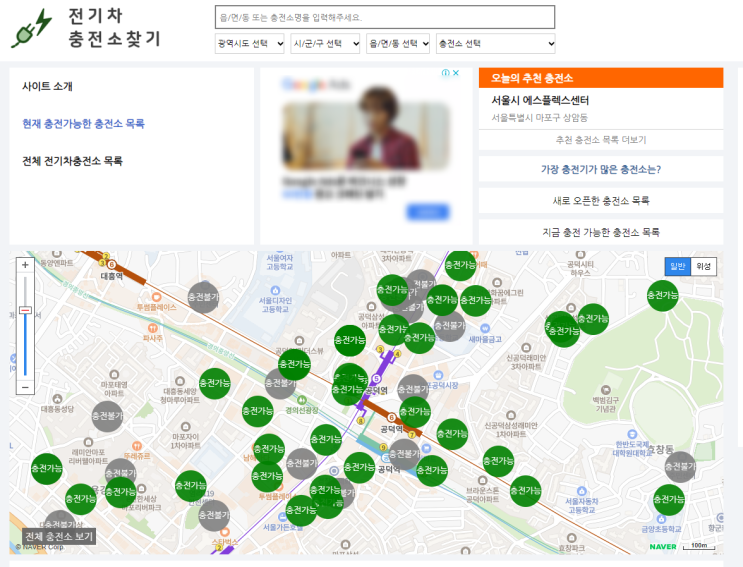This screenshot has height=567, width=743.
Task: Click the 서울디자인고등학교 school icon
Action: (x=275, y=290)
